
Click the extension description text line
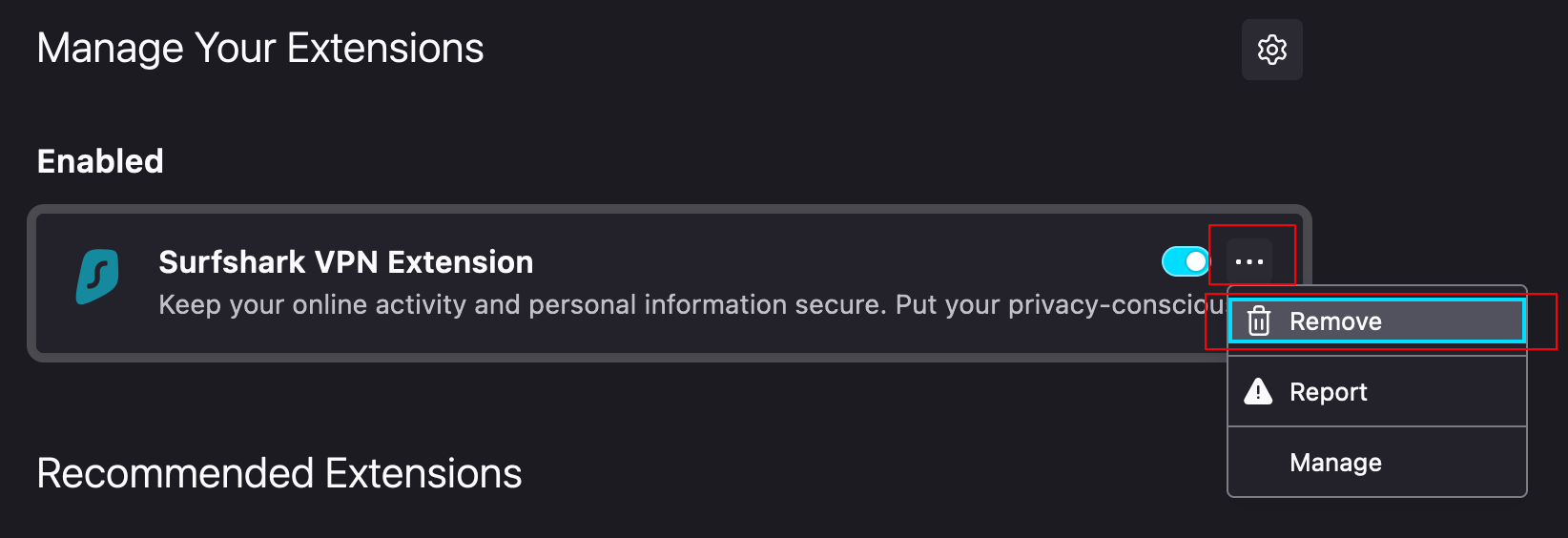point(668,305)
